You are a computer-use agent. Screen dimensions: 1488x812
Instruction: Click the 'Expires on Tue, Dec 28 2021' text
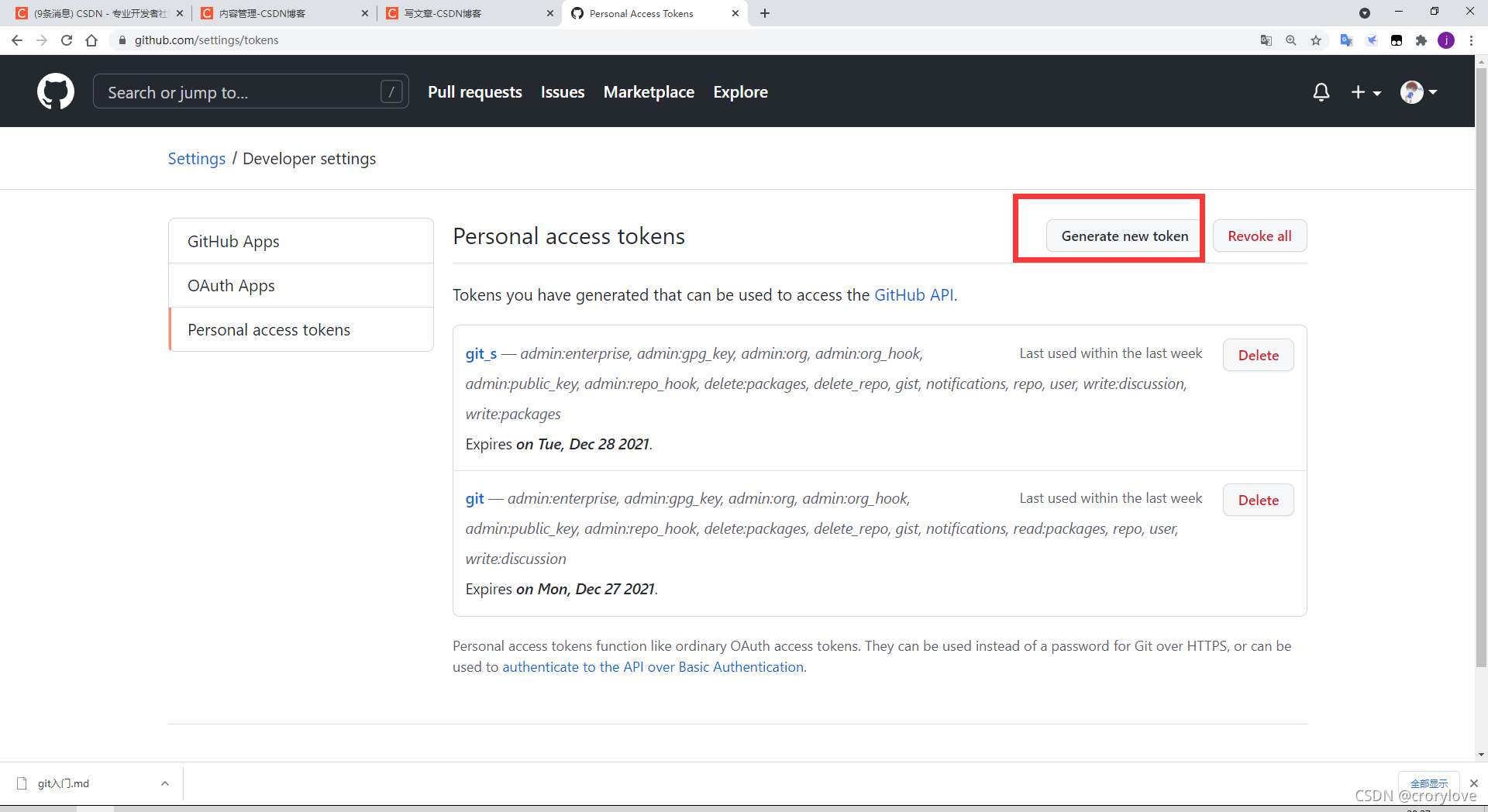[x=559, y=445]
